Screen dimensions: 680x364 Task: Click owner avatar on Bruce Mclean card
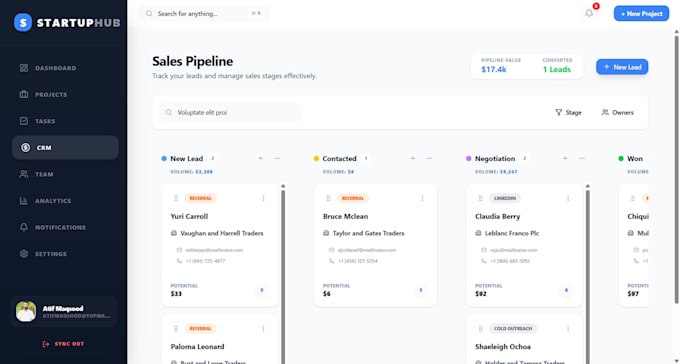pyautogui.click(x=421, y=290)
